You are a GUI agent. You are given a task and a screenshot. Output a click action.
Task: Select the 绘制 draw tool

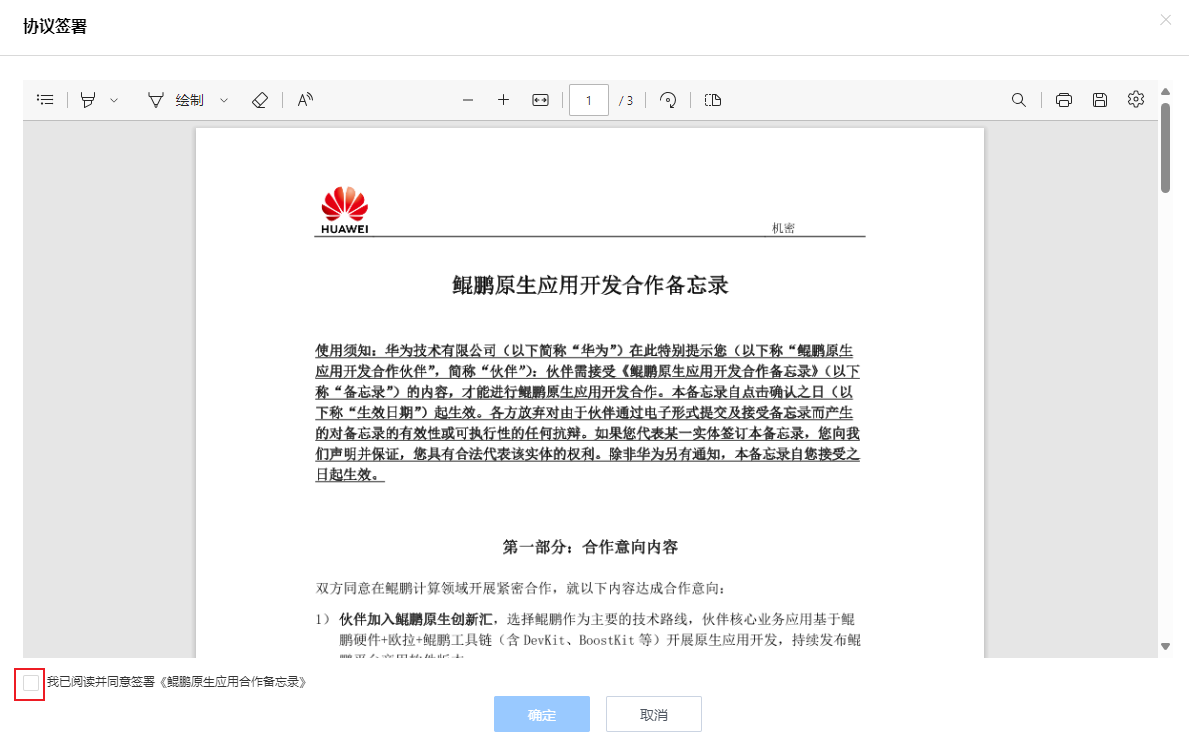click(x=176, y=99)
